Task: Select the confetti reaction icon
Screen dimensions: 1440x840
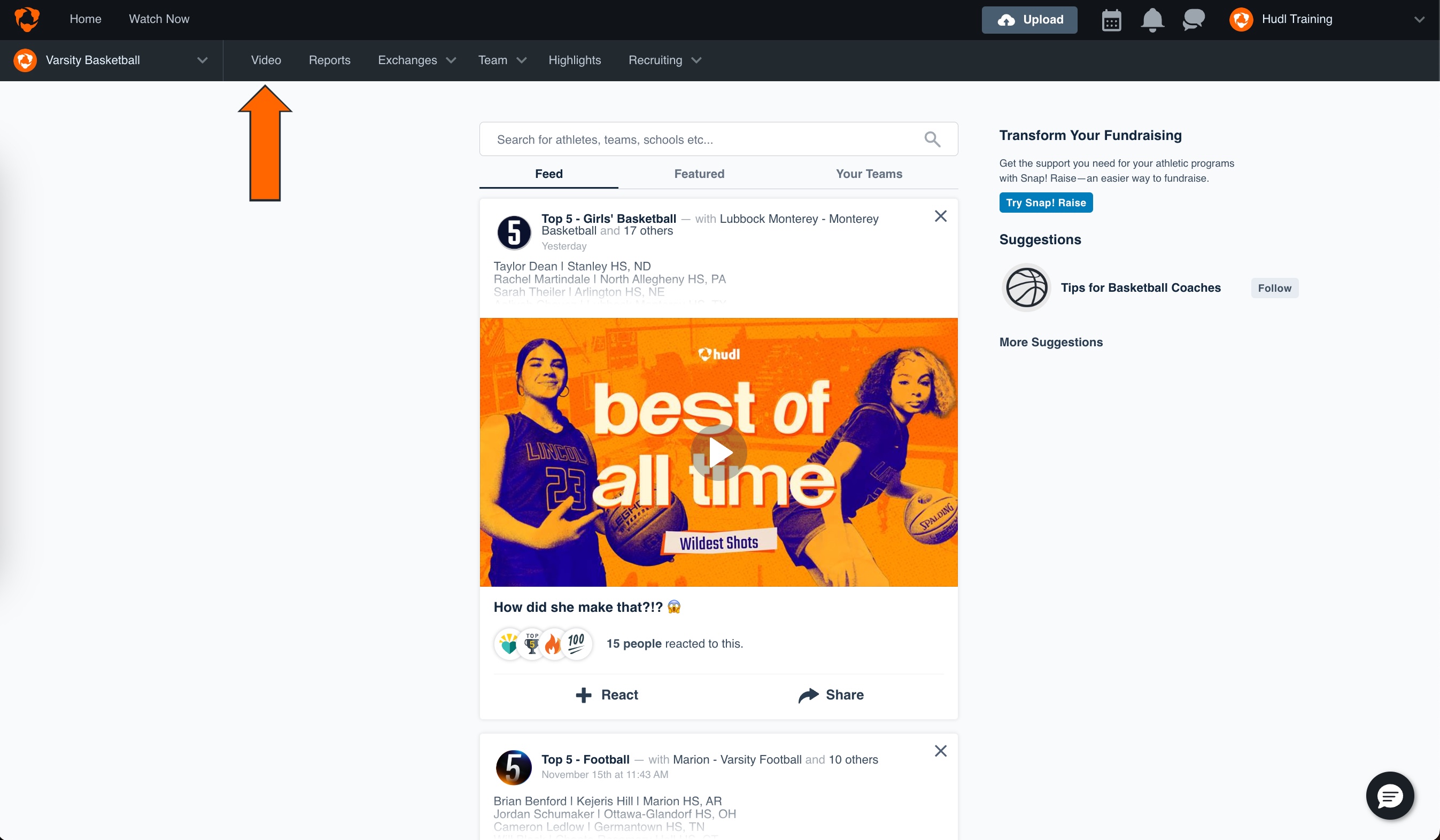Action: (508, 643)
